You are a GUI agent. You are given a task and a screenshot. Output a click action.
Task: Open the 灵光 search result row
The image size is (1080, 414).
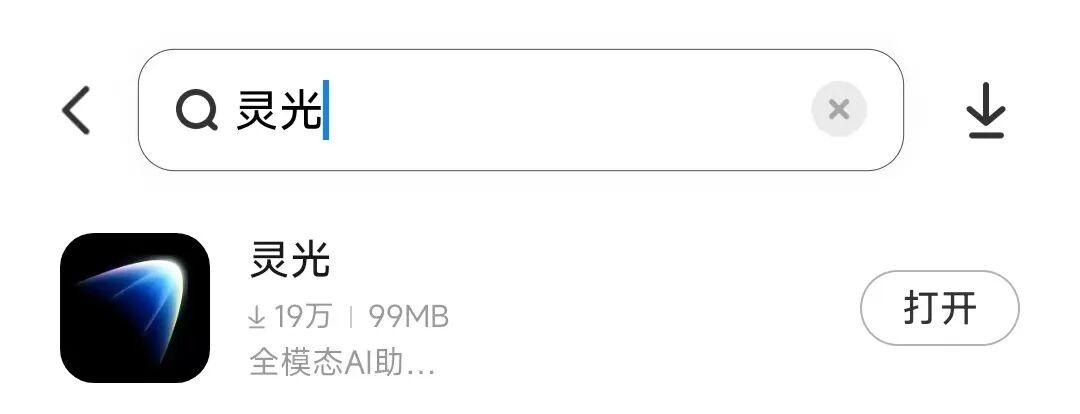point(540,308)
